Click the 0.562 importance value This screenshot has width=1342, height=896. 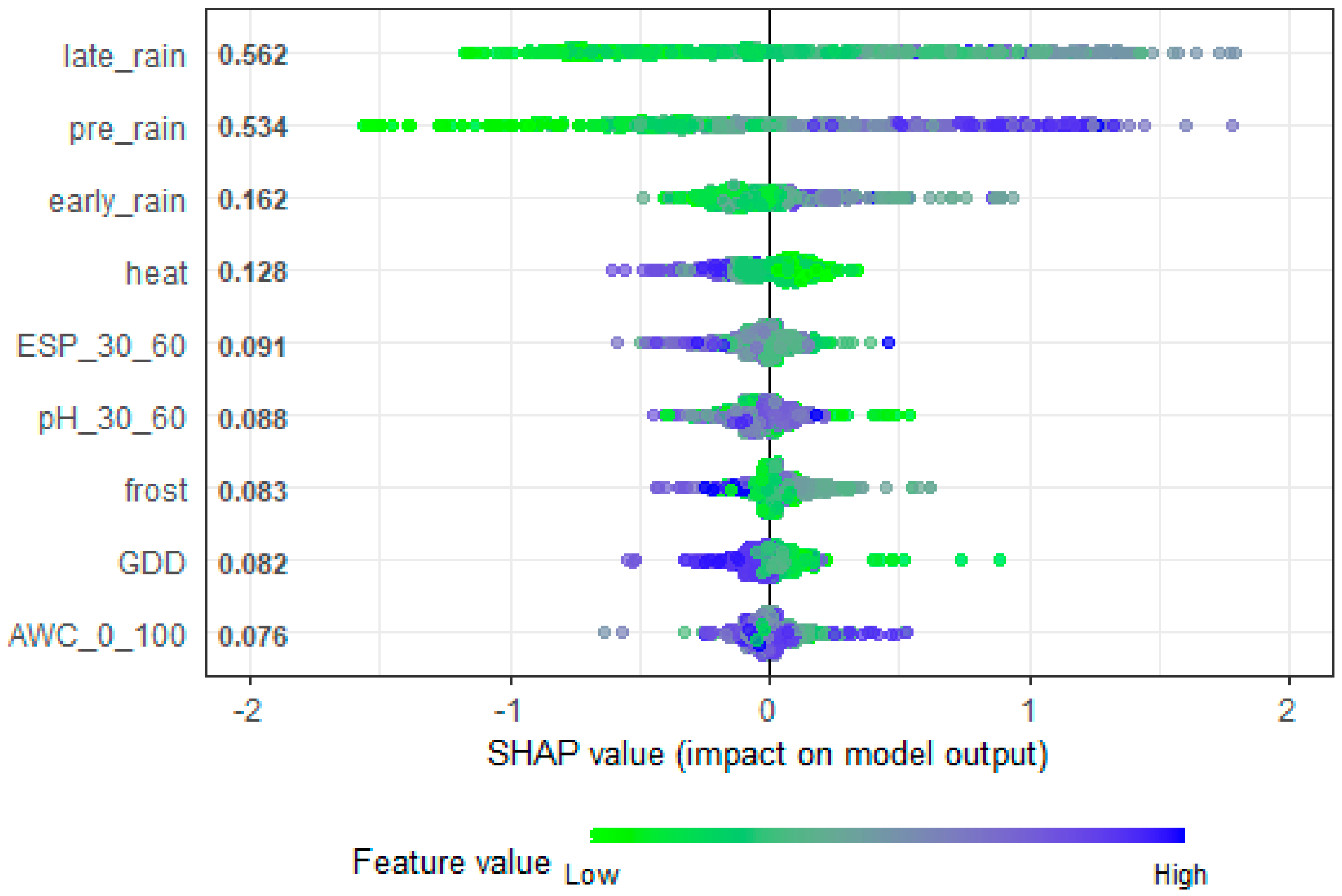[x=253, y=56]
